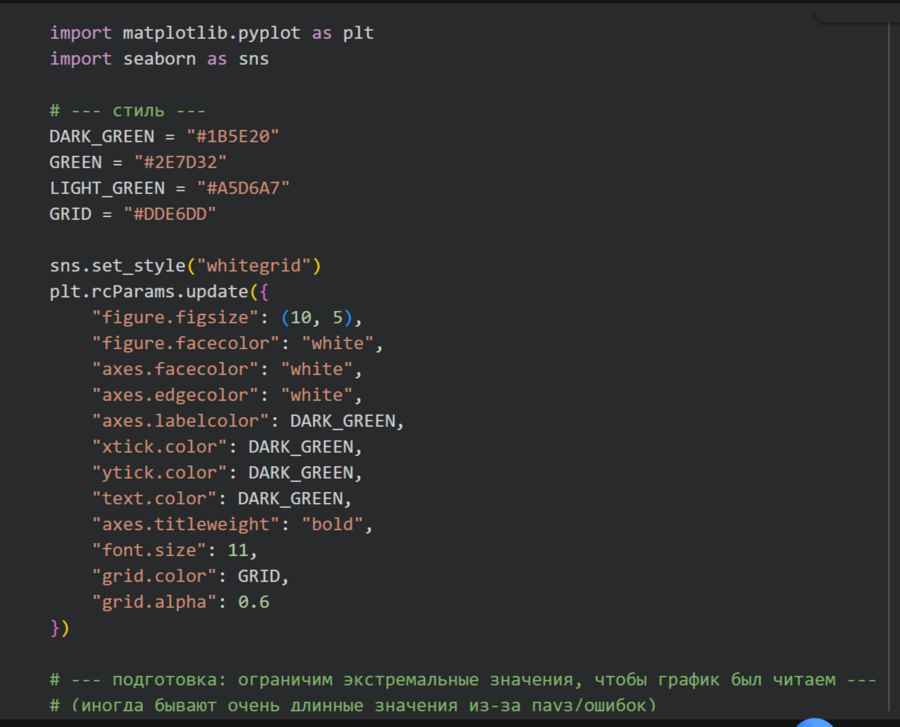Click the "# --- стиль ---" comment line
This screenshot has width=900, height=727.
(x=128, y=110)
